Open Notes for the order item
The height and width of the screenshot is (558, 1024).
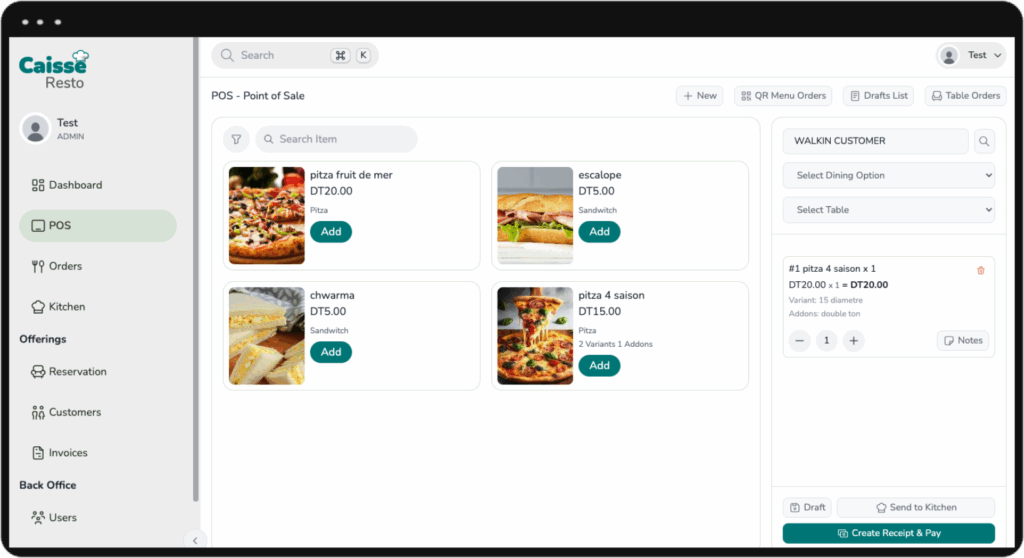coord(962,341)
